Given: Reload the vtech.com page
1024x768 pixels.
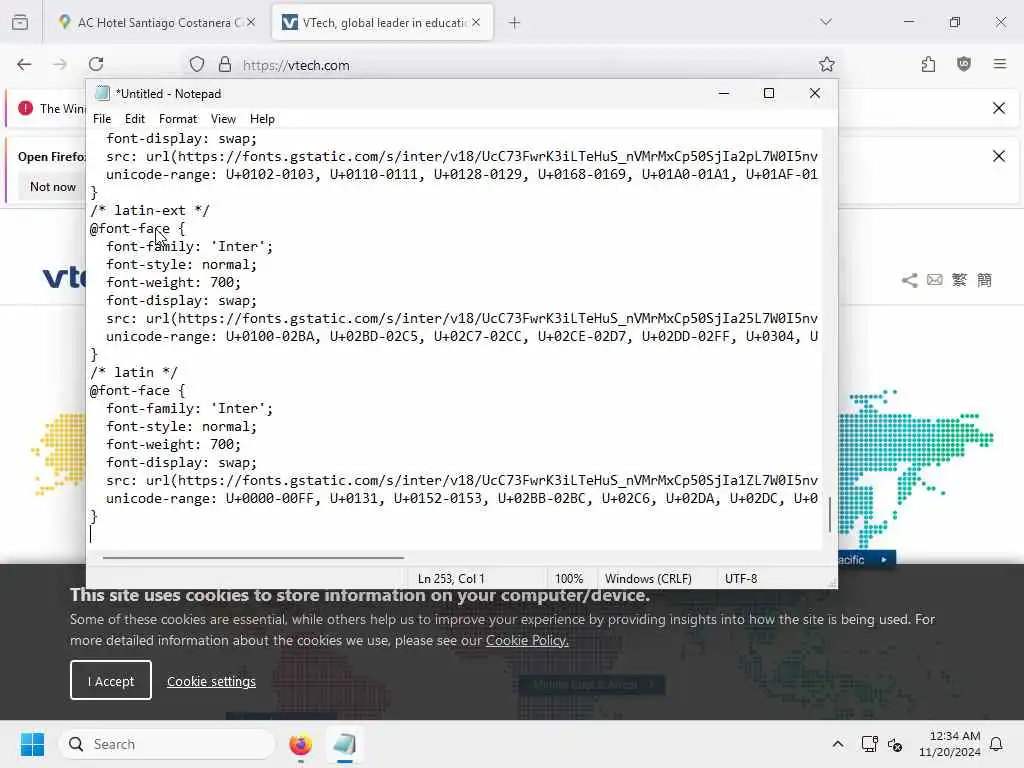Looking at the screenshot, I should [x=96, y=64].
